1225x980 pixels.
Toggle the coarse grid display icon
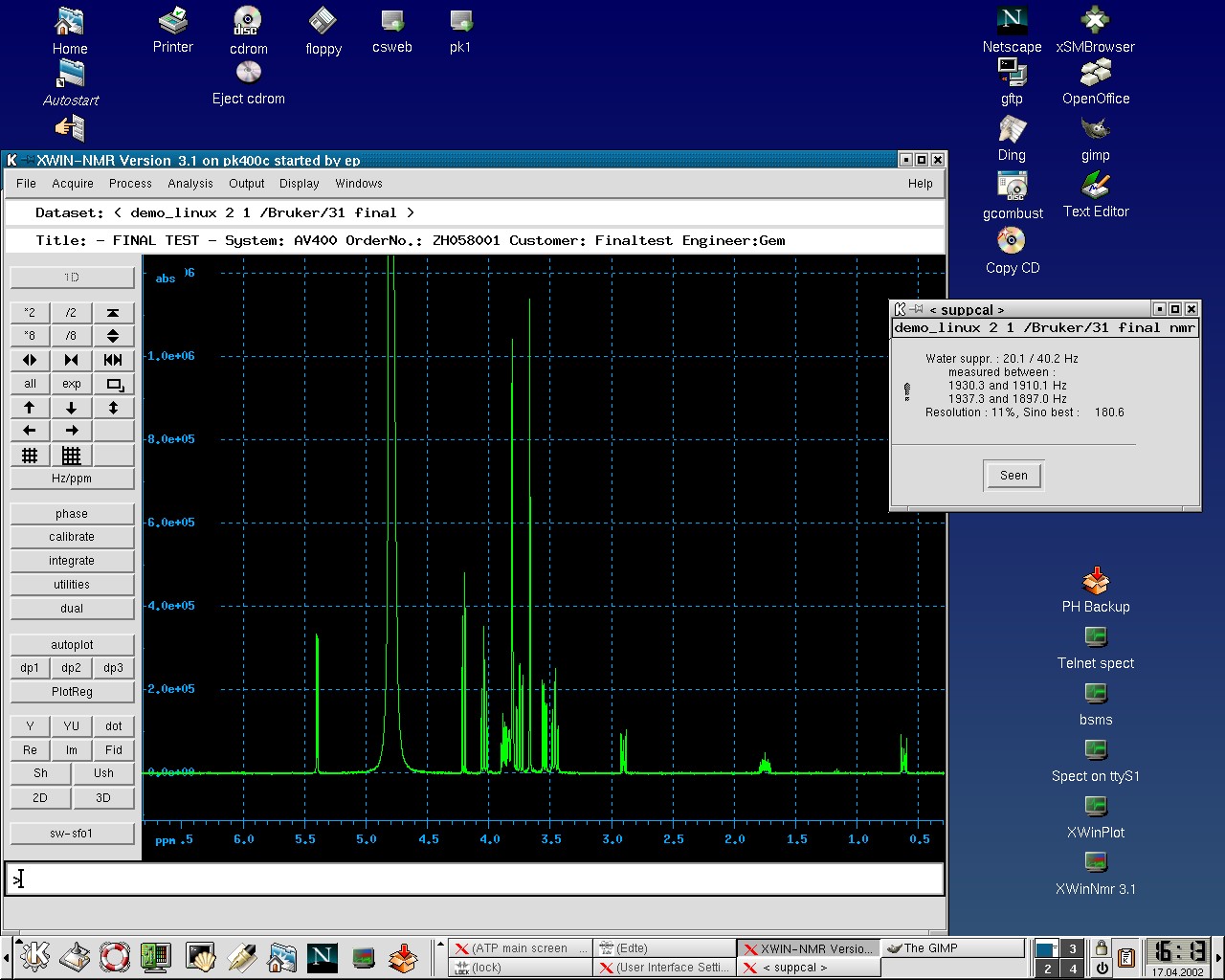pyautogui.click(x=30, y=456)
